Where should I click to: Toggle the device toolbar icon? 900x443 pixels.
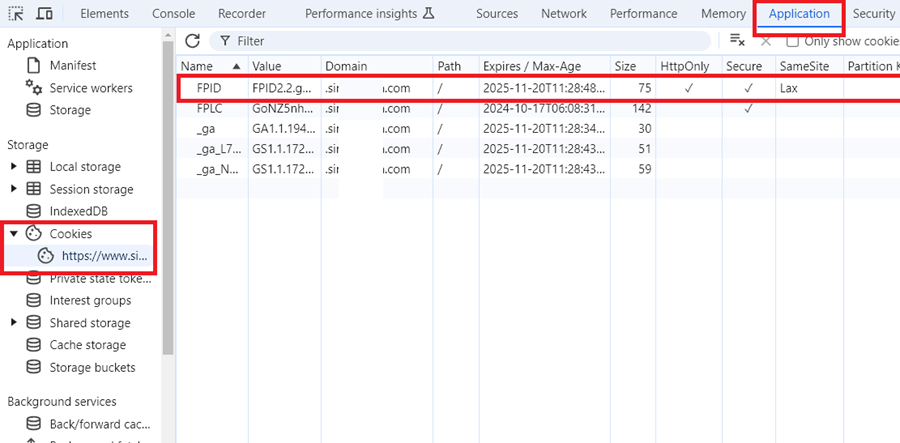click(x=44, y=14)
